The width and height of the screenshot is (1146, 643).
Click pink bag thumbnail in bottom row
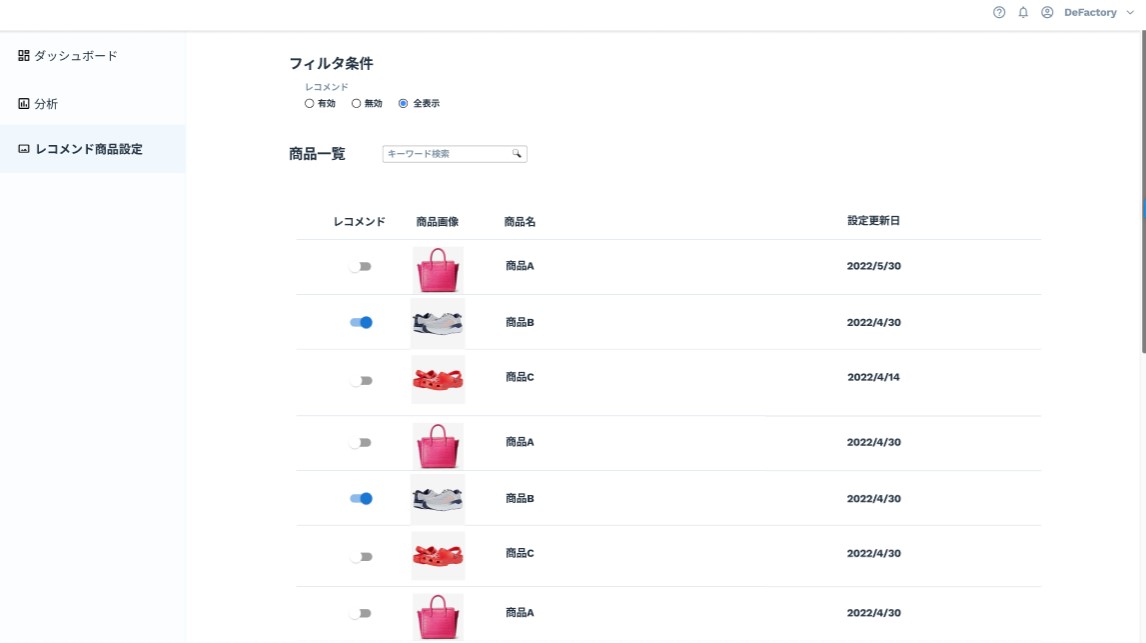[438, 617]
